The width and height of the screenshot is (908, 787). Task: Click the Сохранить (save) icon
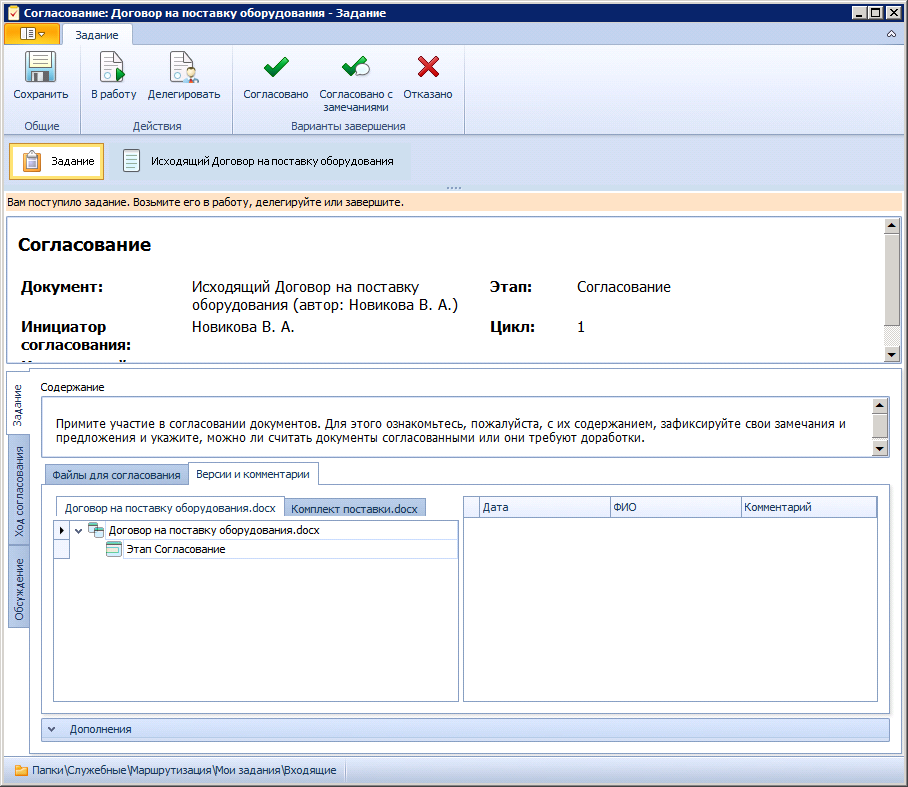coord(38,67)
